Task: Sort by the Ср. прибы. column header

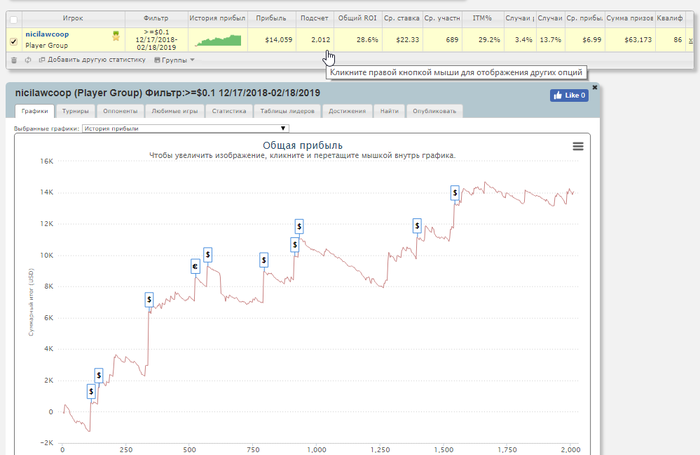Action: [584, 18]
